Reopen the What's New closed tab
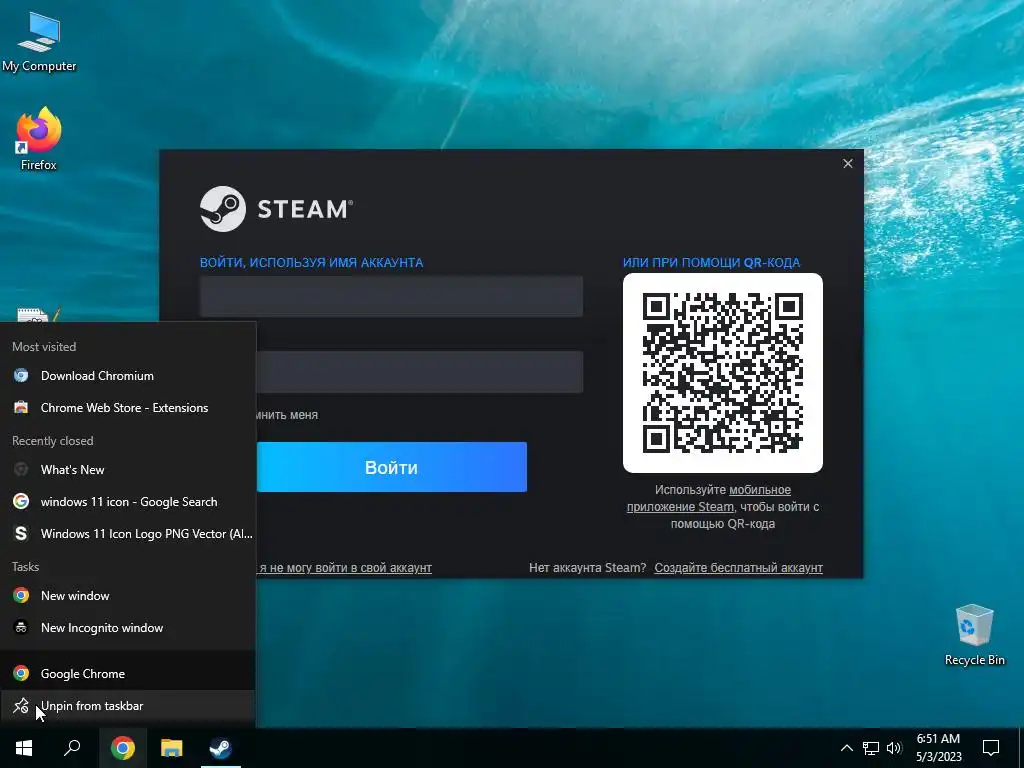Screen dimensions: 1024x768 click(128, 470)
